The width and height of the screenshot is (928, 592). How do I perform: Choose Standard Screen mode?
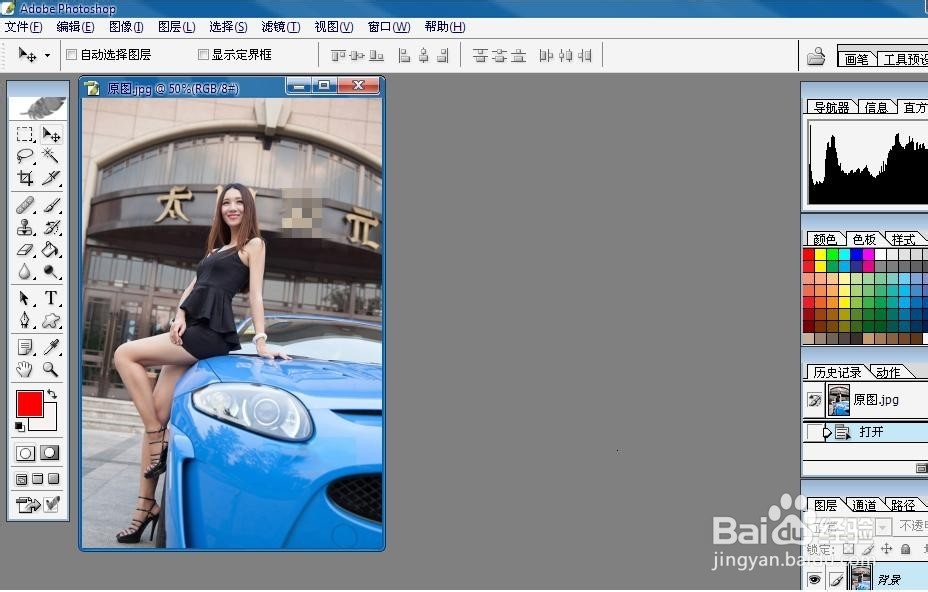pos(22,479)
